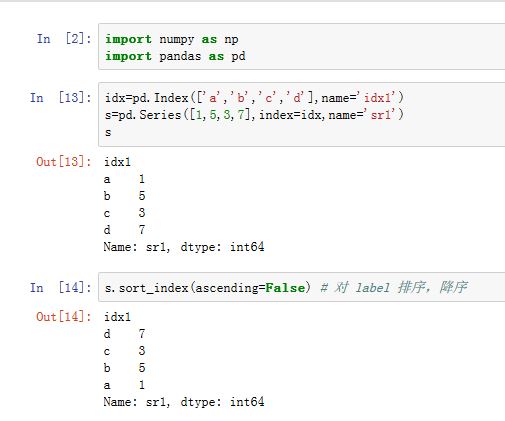
Task: Click row 'd 7' in Out[13]
Action: [x=124, y=229]
